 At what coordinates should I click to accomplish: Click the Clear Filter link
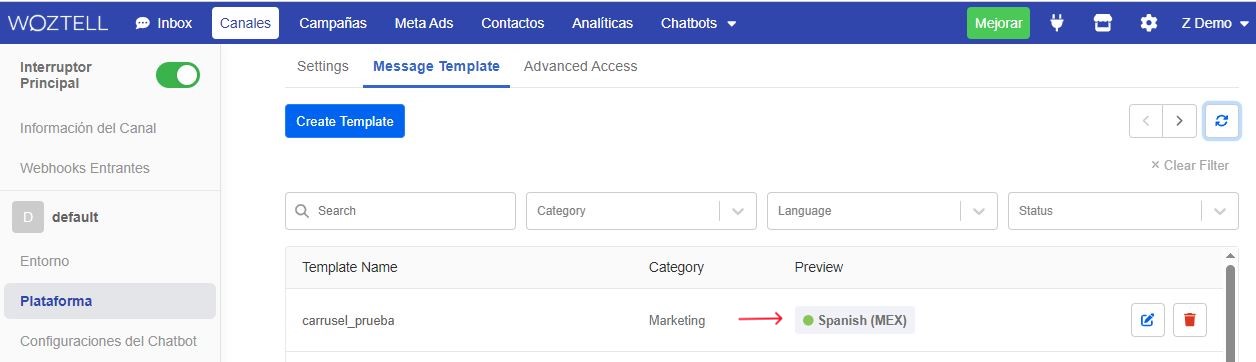tap(1189, 165)
